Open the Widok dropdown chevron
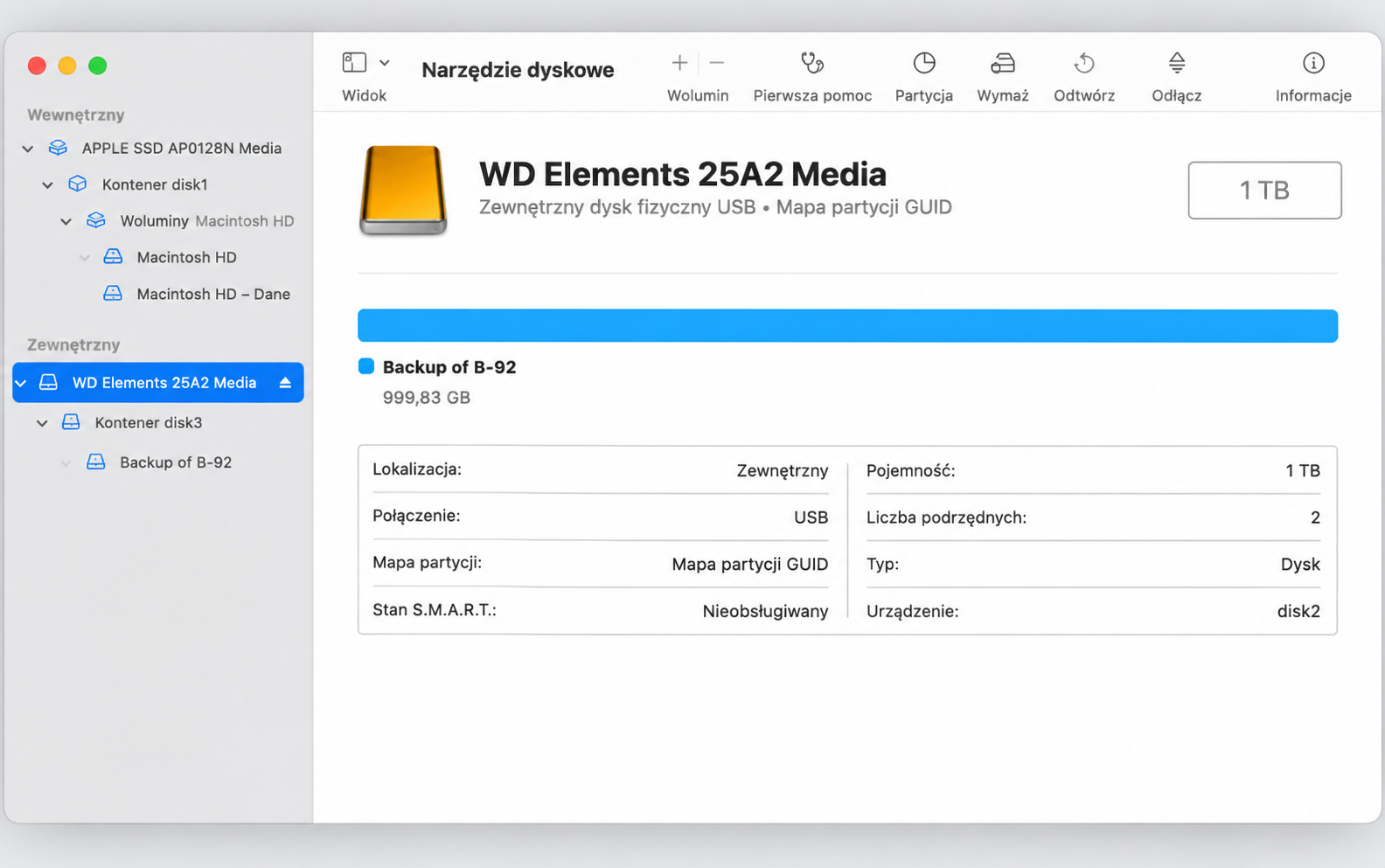The width and height of the screenshot is (1385, 868). pyautogui.click(x=385, y=63)
